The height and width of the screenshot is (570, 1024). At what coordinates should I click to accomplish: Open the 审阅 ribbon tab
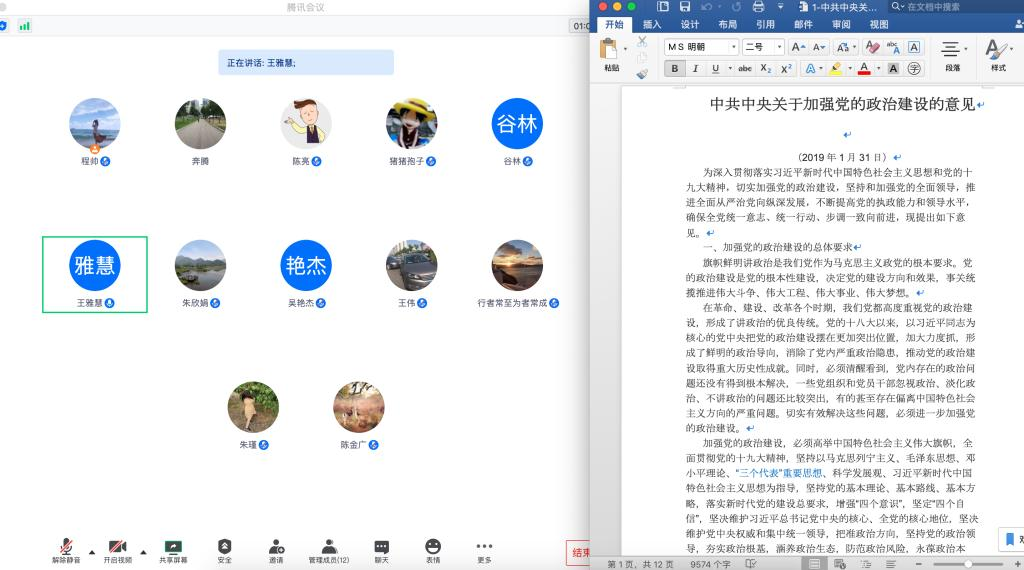coord(841,25)
